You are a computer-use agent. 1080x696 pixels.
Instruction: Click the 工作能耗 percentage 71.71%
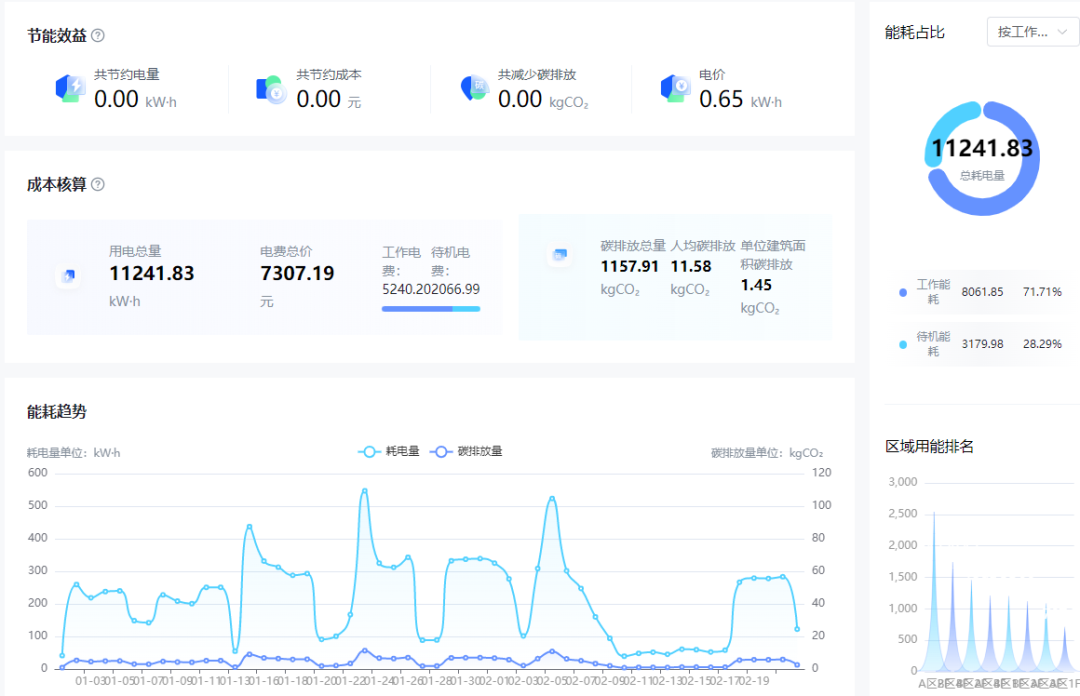(x=1042, y=292)
